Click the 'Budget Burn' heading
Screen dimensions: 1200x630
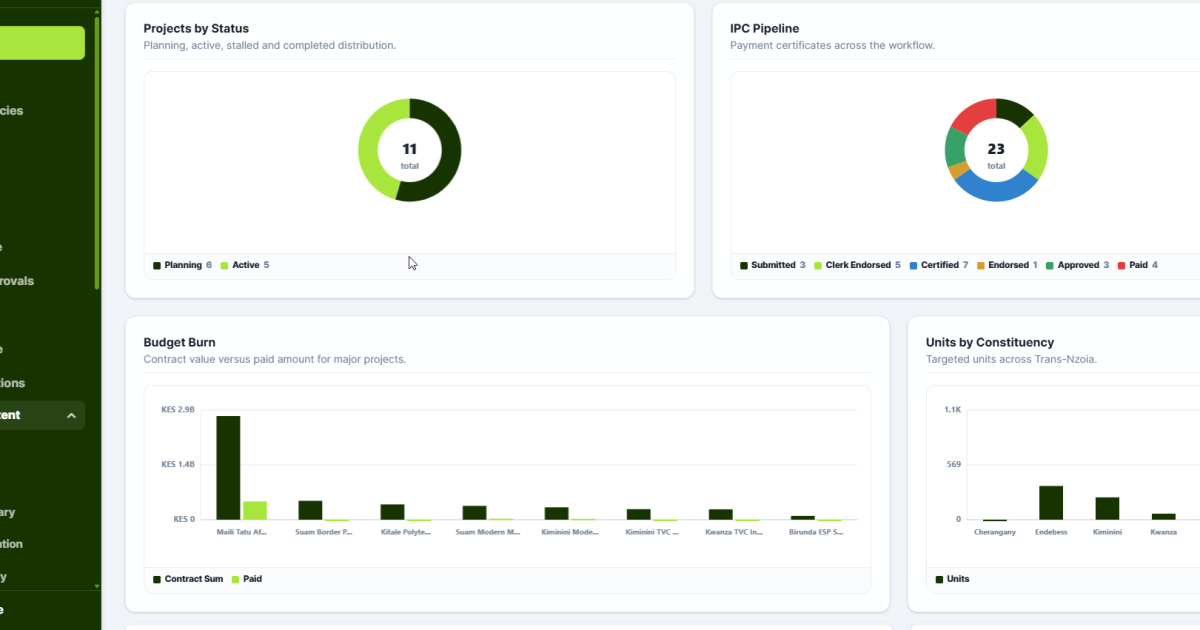180,342
